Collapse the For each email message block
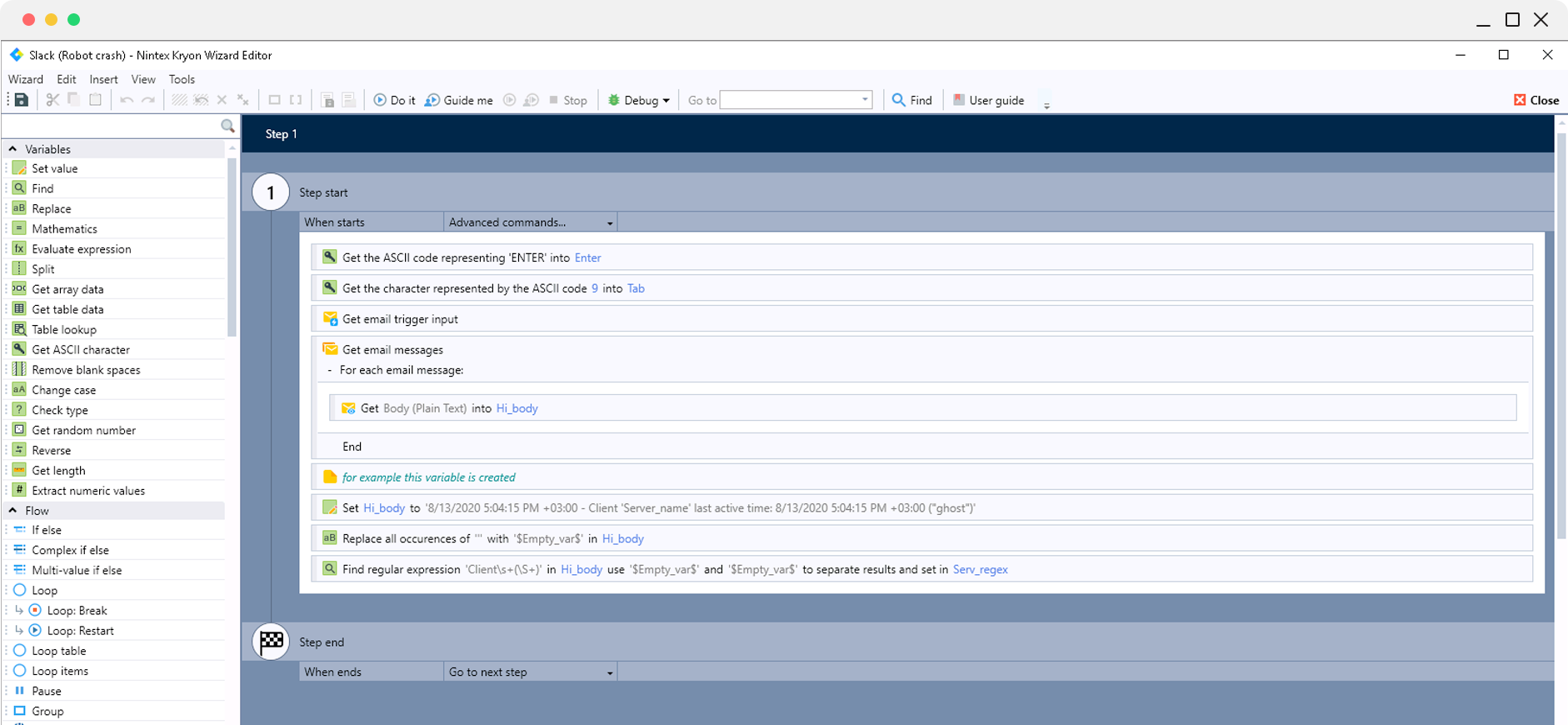Screen dimensions: 1568x725 [330, 370]
